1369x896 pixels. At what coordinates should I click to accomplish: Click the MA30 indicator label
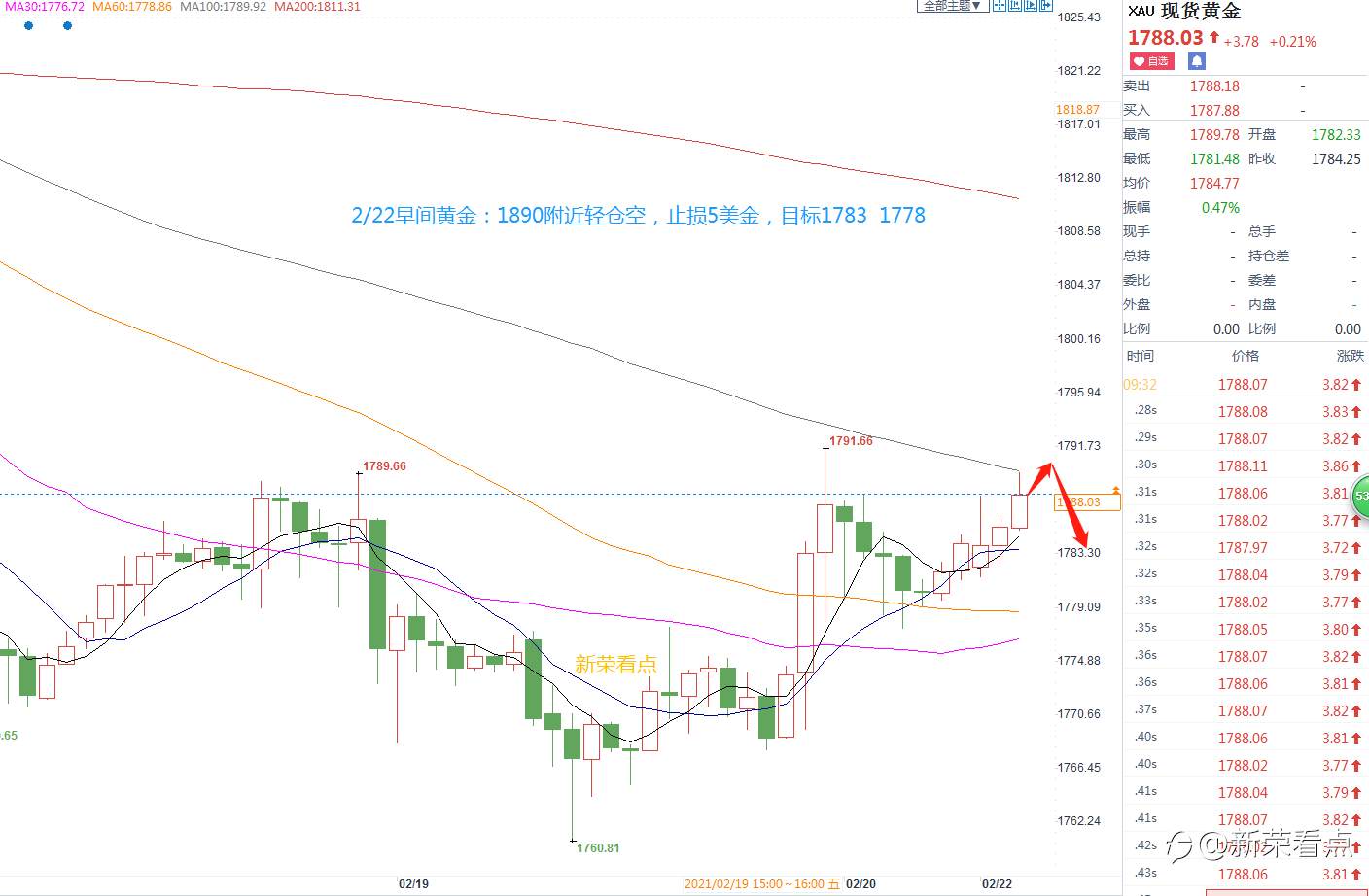(43, 7)
